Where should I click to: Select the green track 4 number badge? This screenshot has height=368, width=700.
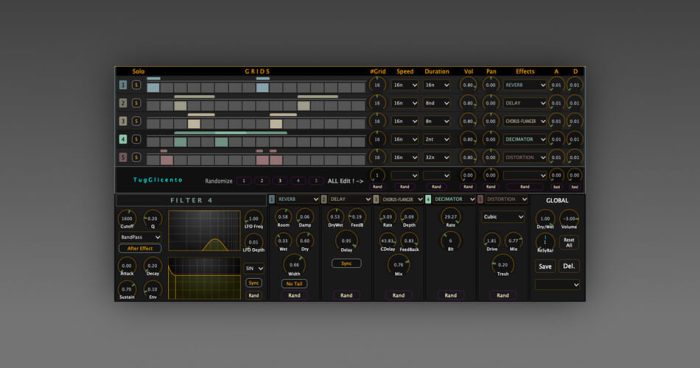tap(123, 139)
